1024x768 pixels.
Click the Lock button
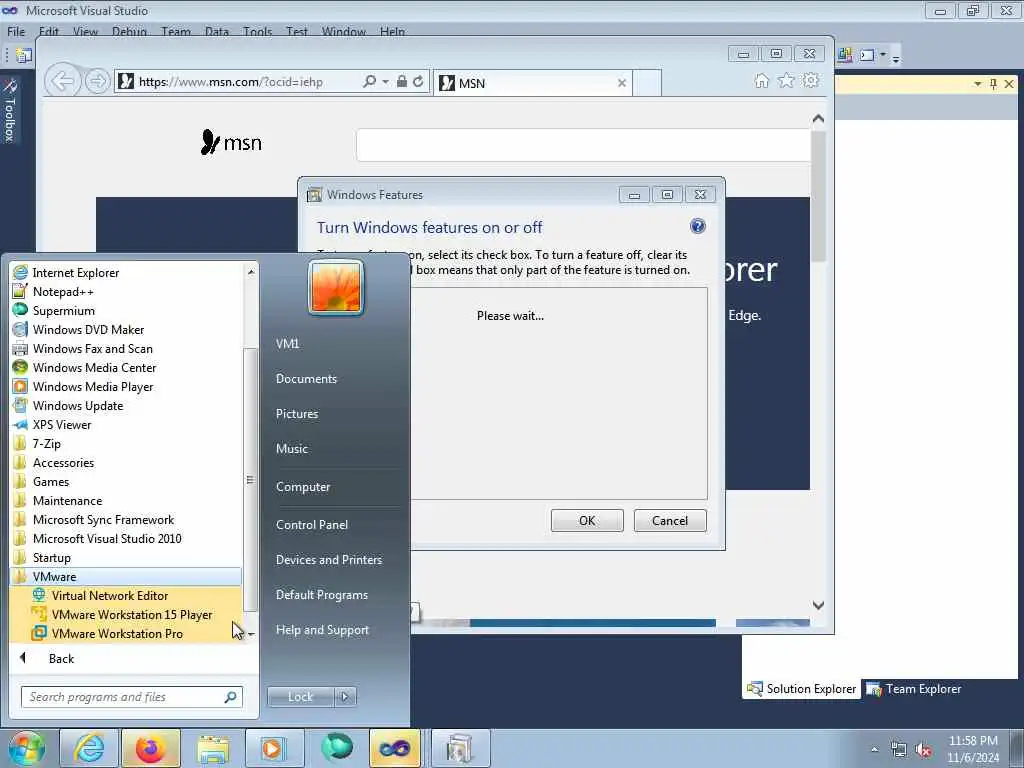pyautogui.click(x=300, y=697)
